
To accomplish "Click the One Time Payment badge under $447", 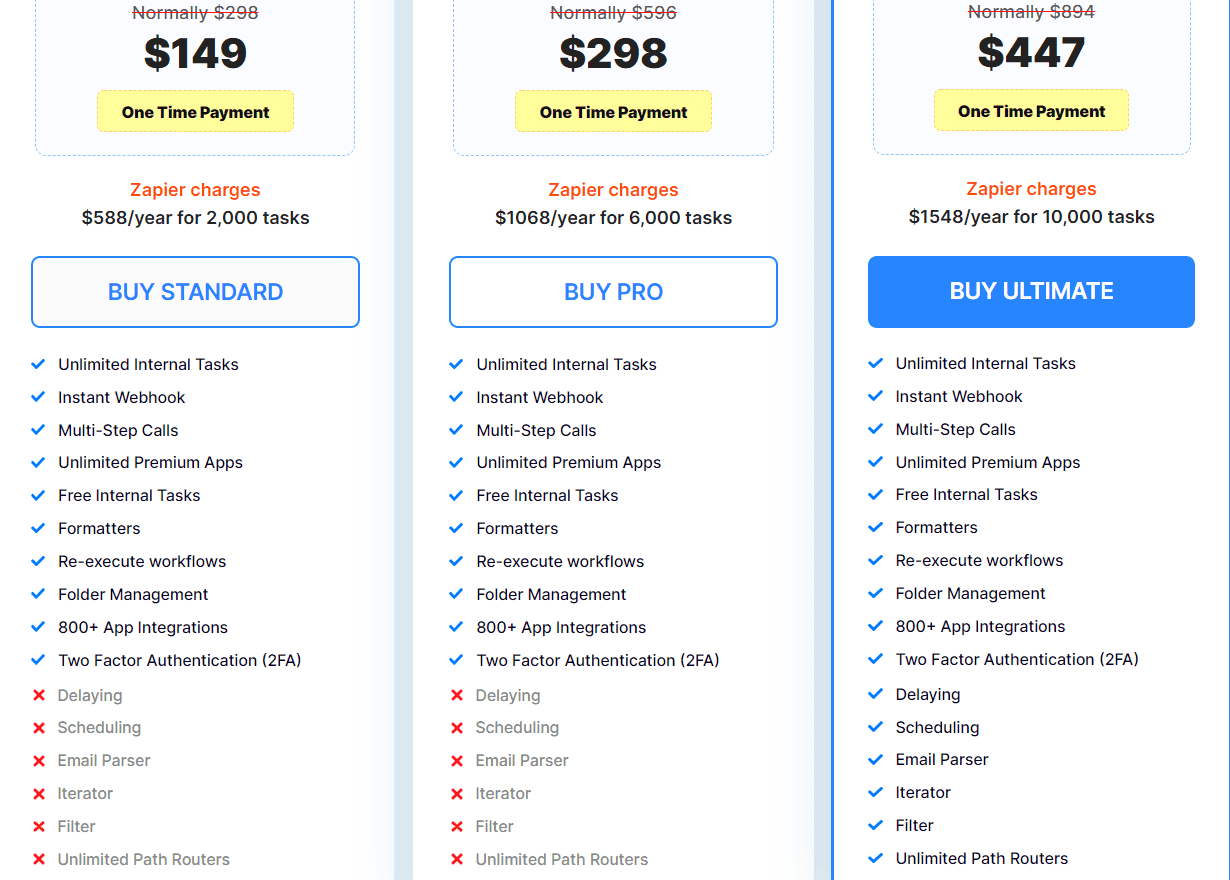I will tap(1031, 110).
